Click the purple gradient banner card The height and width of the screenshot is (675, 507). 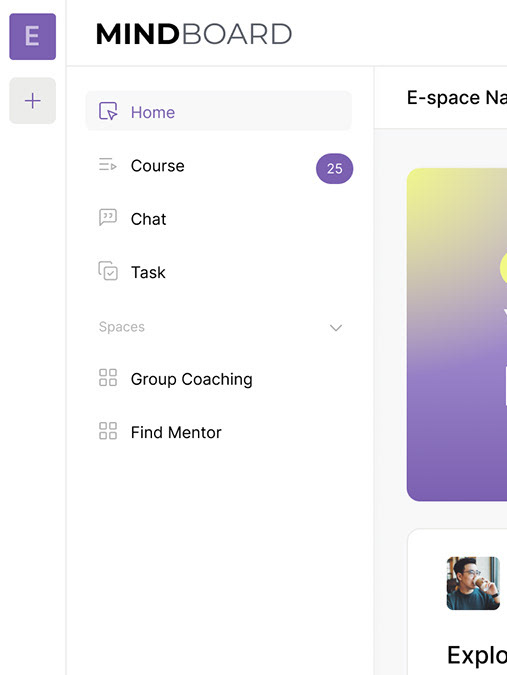click(457, 334)
